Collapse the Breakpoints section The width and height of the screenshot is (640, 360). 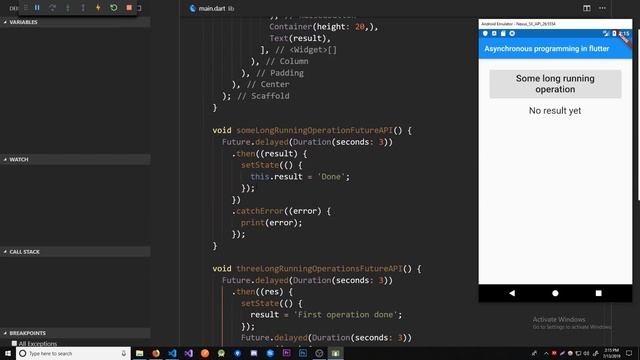point(75,333)
